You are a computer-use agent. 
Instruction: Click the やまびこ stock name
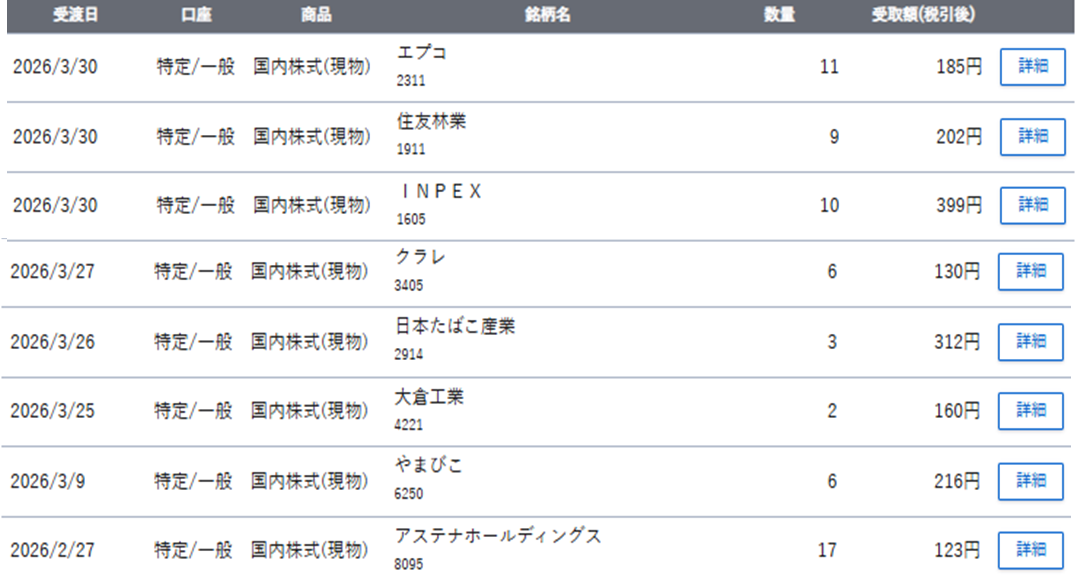click(x=429, y=466)
